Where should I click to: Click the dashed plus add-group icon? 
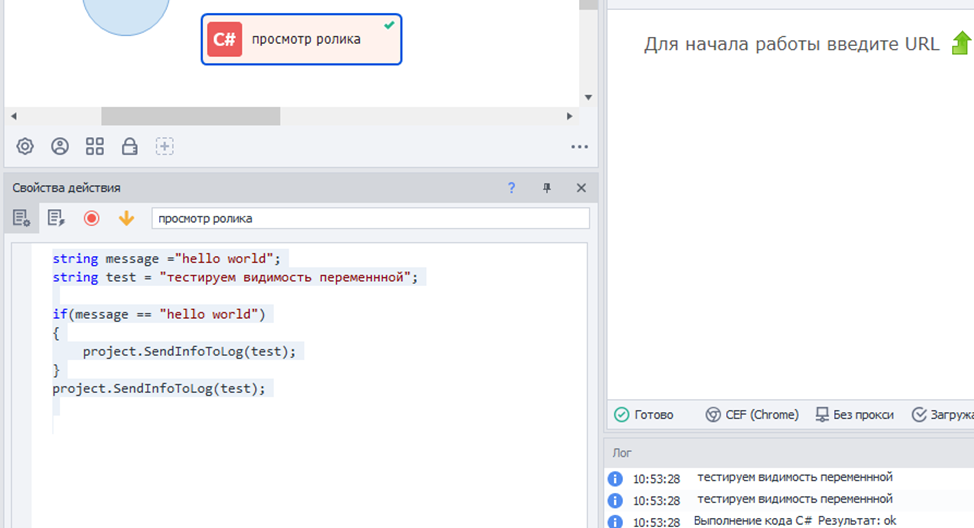point(165,147)
